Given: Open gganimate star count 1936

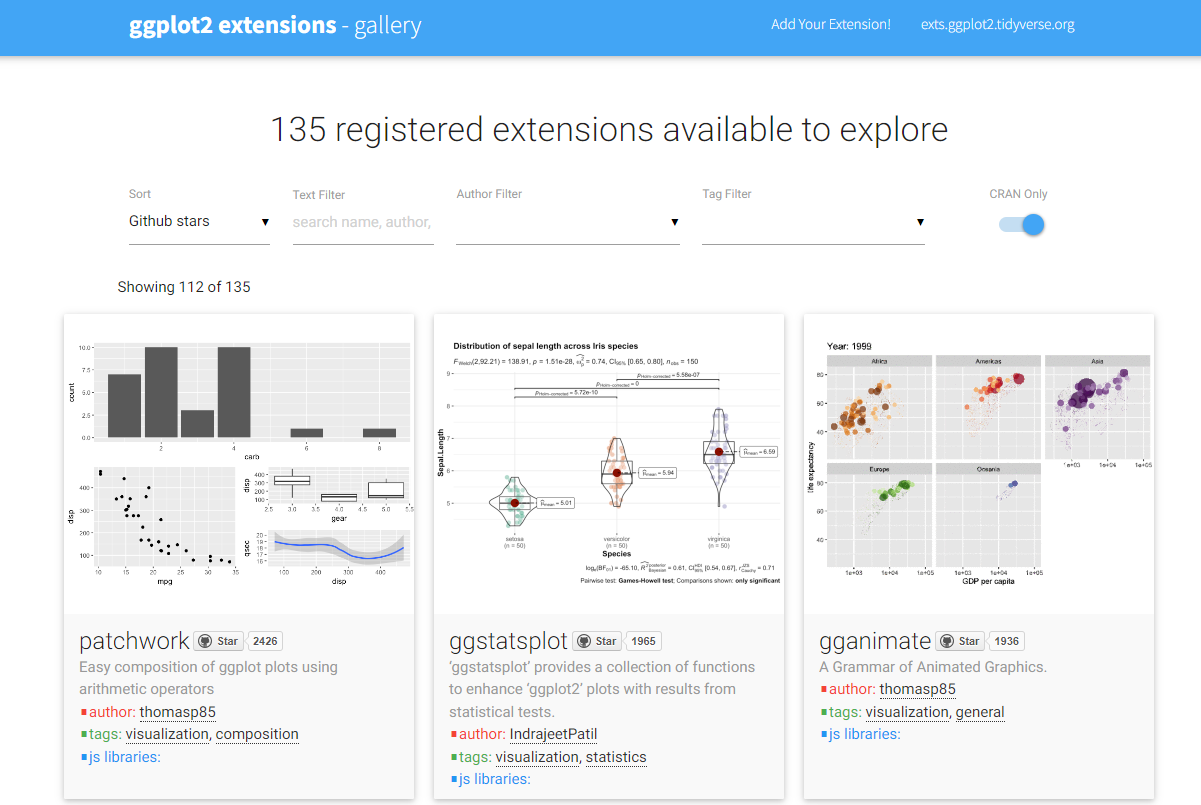Looking at the screenshot, I should (1006, 641).
